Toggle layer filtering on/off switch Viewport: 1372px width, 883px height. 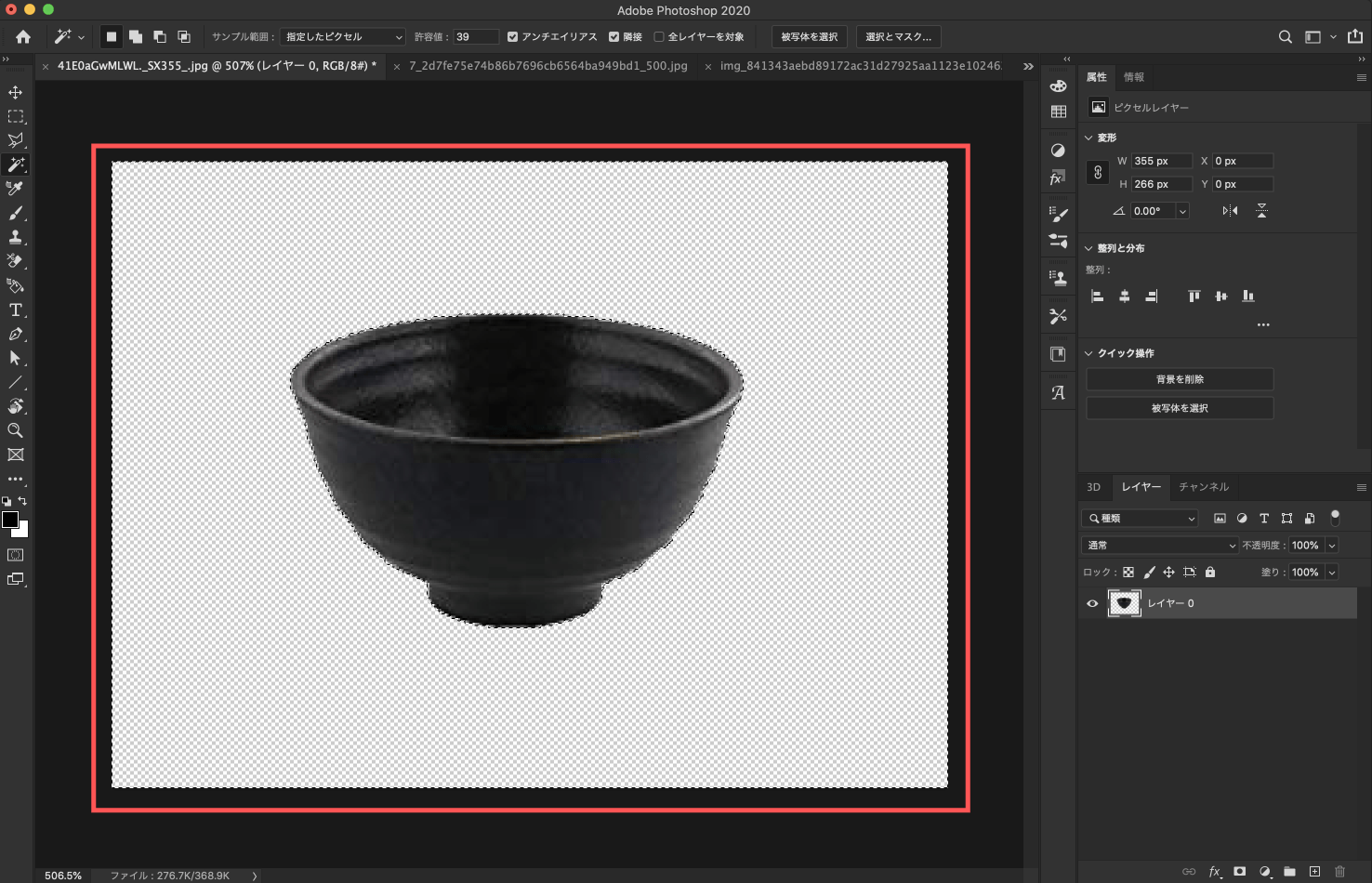point(1335,517)
